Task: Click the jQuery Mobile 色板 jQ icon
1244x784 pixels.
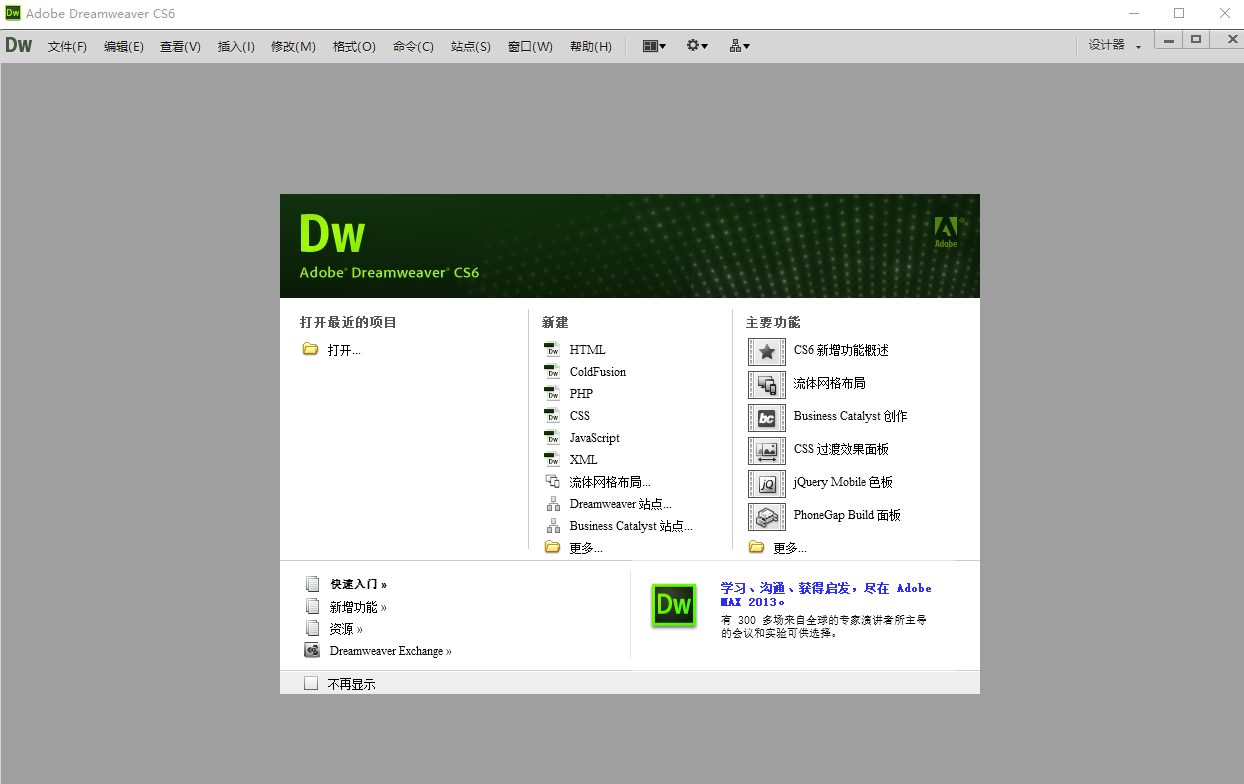Action: tap(767, 484)
